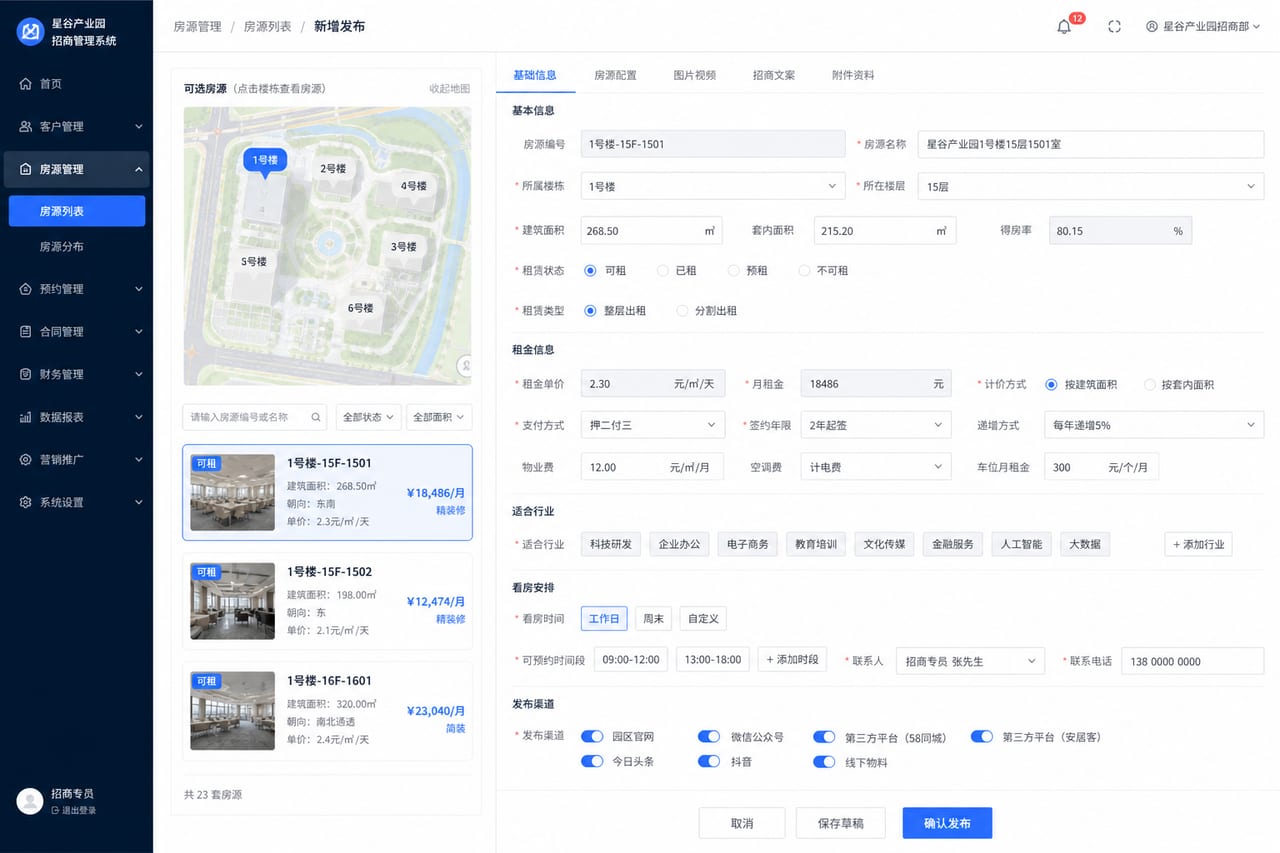Screen dimensions: 1280x853
Task: Click the 财务管理 wallet icon
Action: [x=26, y=374]
